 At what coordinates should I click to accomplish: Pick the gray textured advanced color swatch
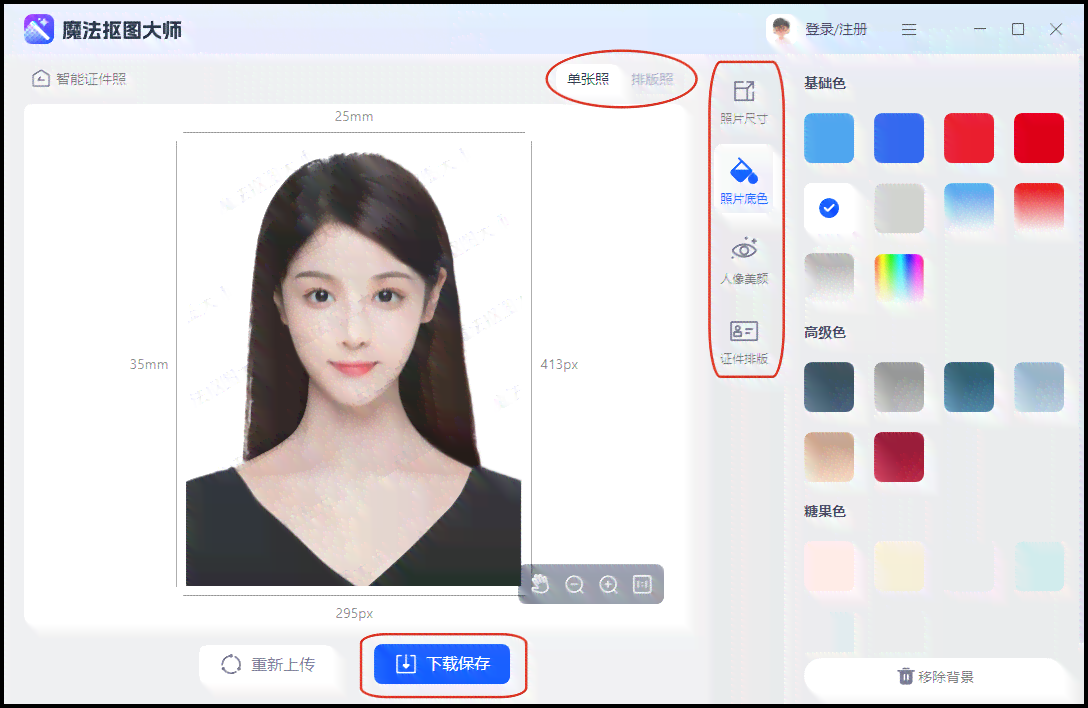click(x=899, y=387)
